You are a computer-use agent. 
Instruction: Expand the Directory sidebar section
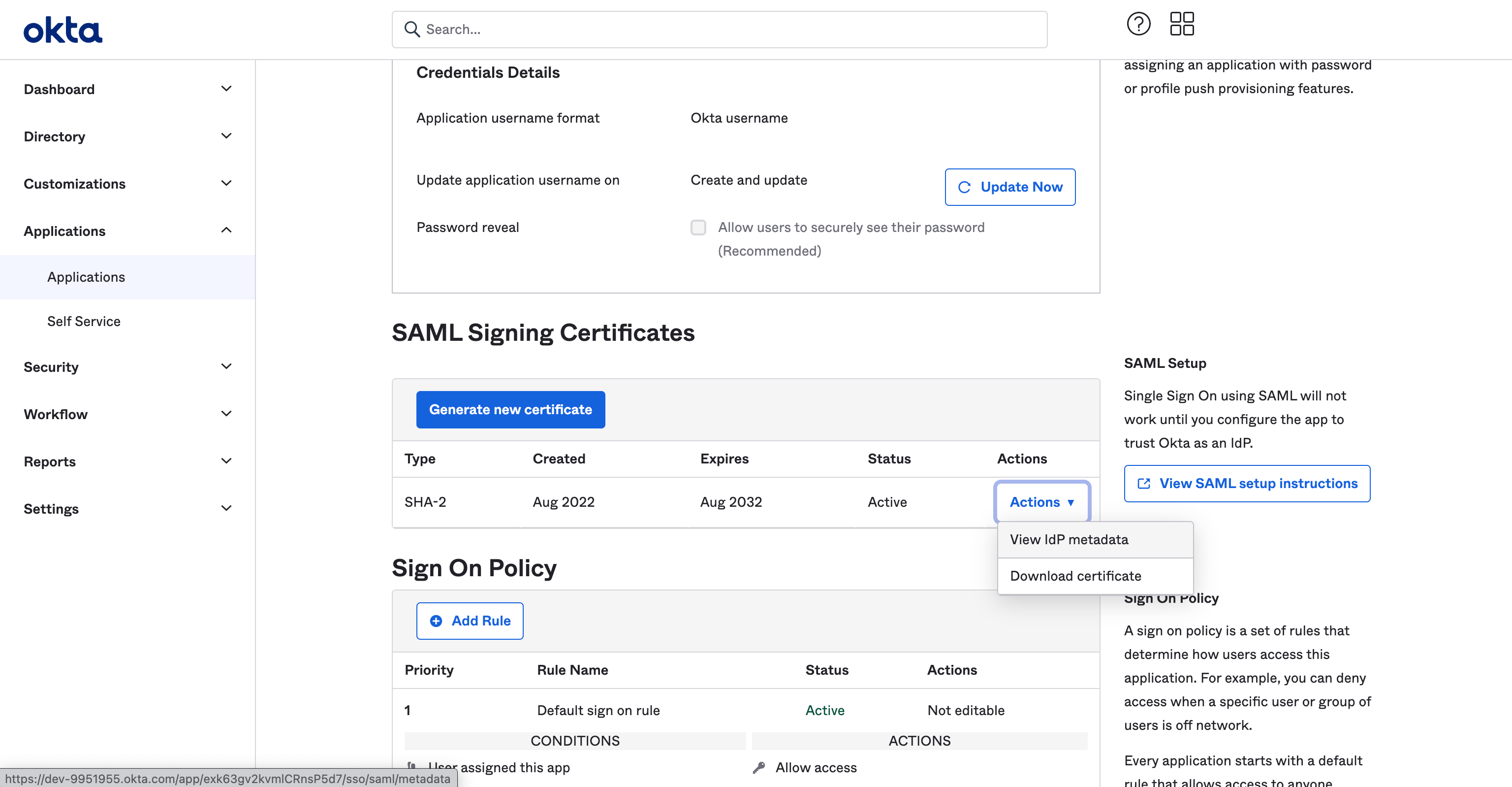click(x=226, y=136)
